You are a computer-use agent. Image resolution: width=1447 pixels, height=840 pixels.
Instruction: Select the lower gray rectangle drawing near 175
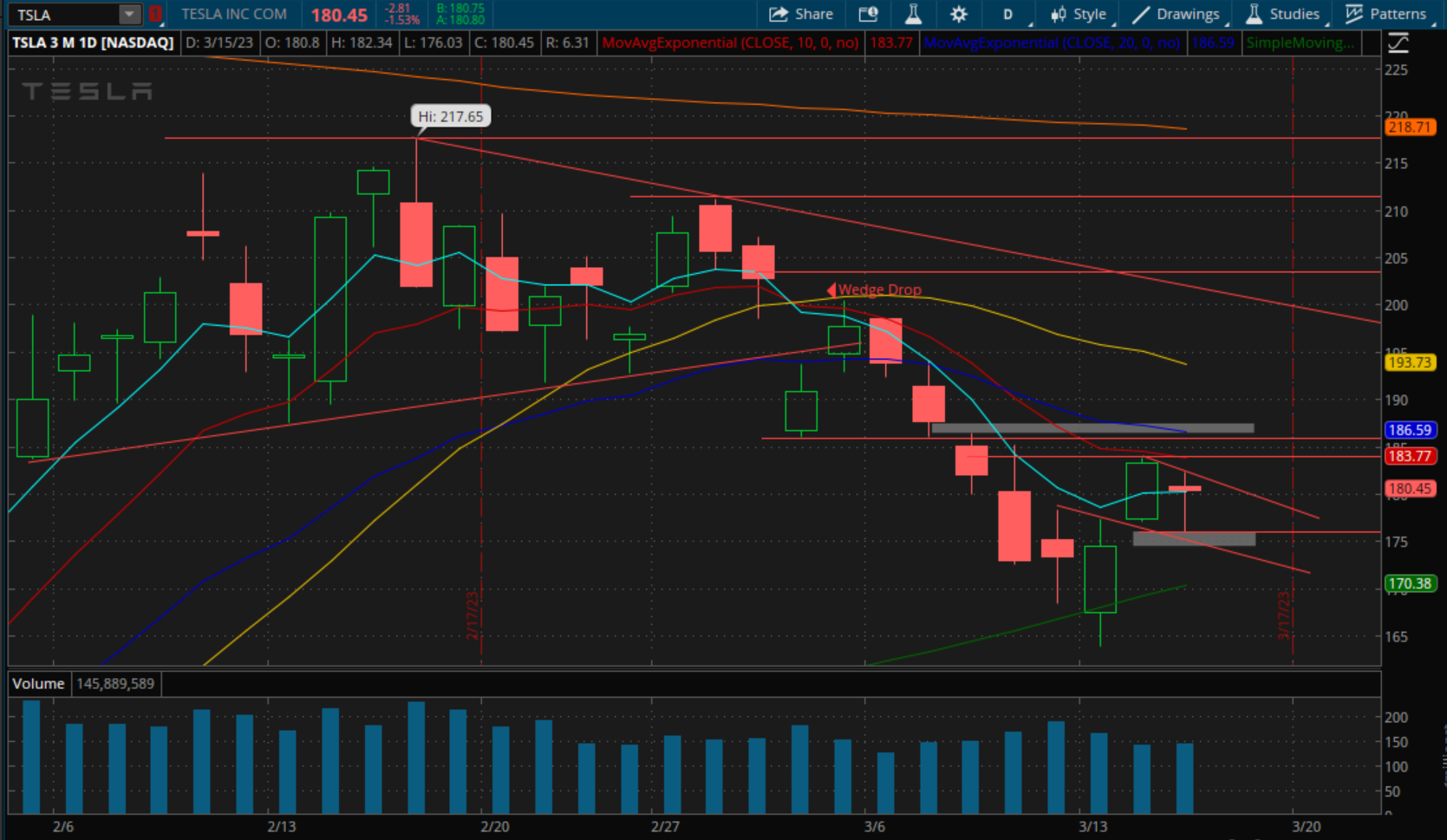(x=1194, y=538)
